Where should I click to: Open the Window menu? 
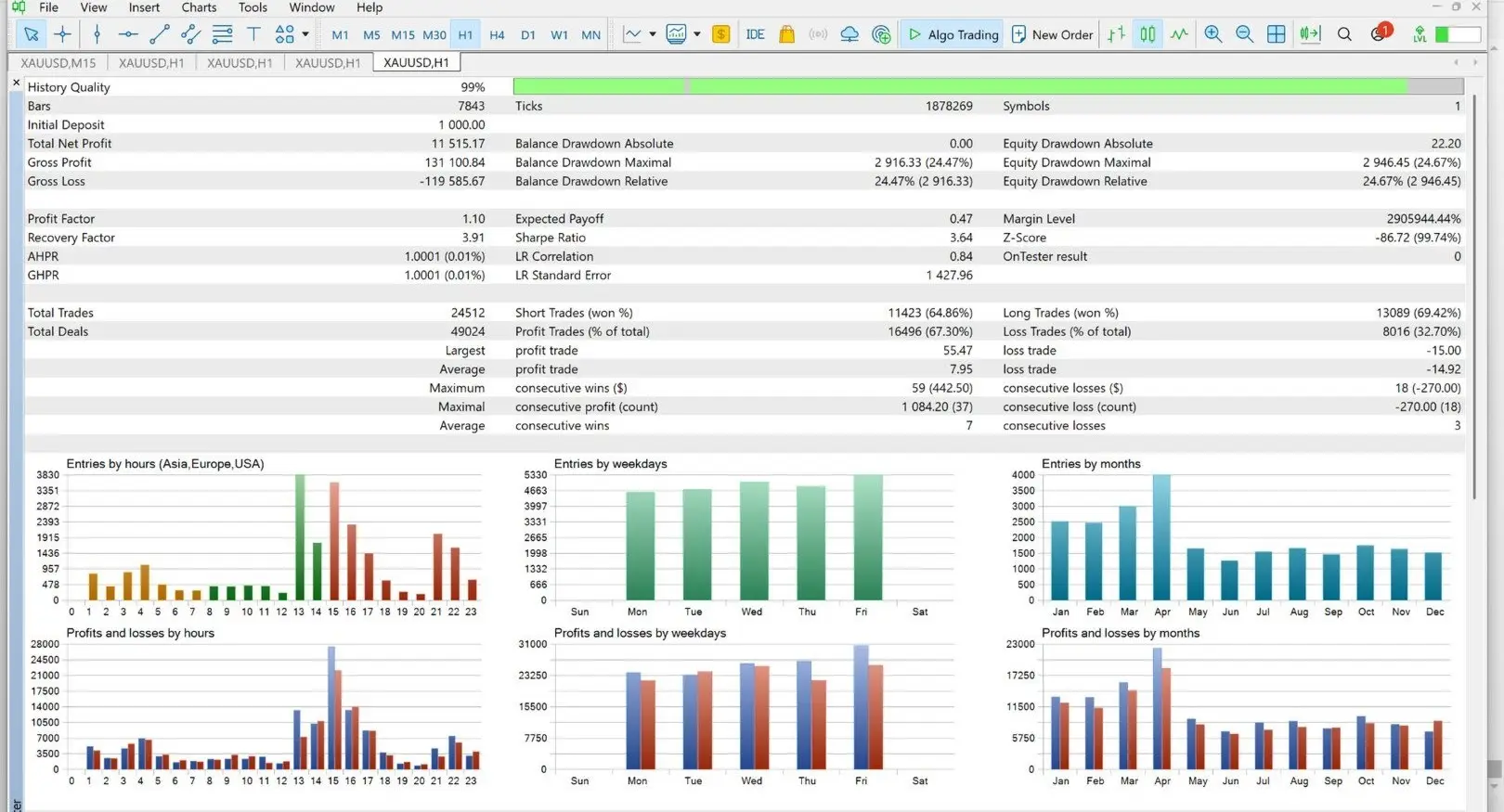pos(312,7)
